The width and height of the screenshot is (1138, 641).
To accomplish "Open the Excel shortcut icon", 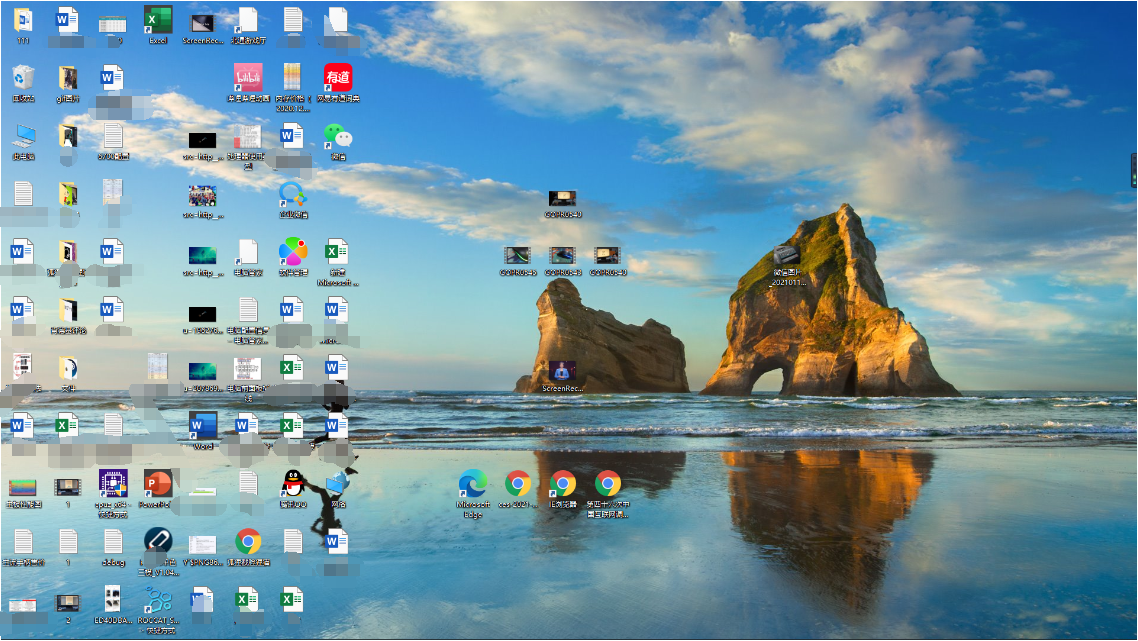I will 157,21.
